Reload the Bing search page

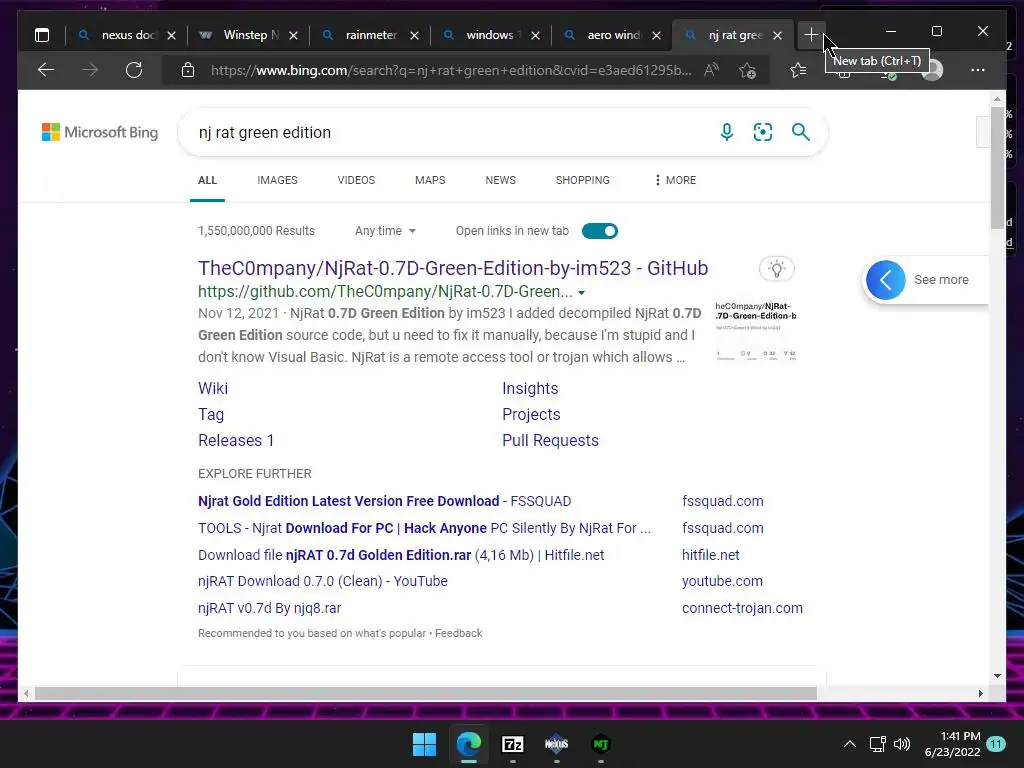pos(134,70)
